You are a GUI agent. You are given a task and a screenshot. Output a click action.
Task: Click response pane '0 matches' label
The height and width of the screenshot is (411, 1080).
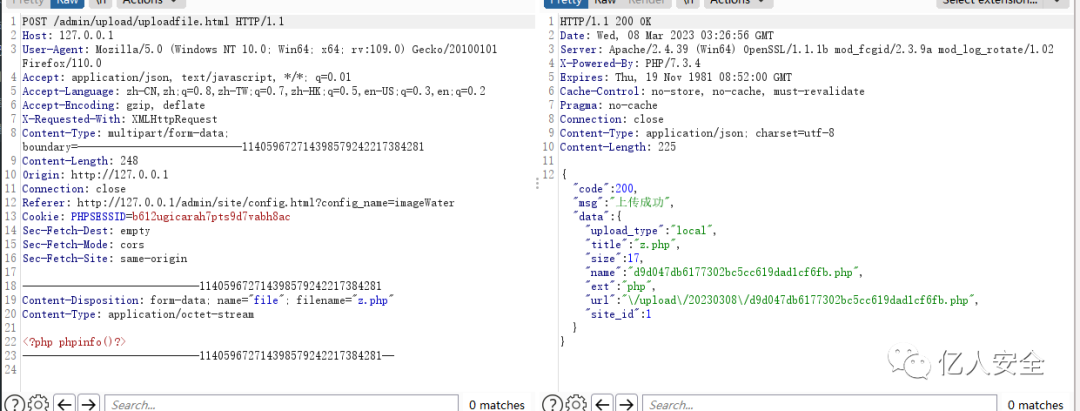[x=1035, y=405]
